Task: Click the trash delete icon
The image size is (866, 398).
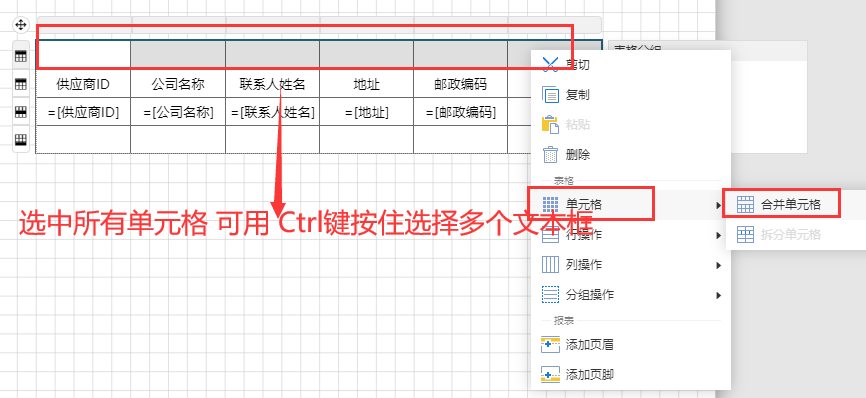Action: coord(551,155)
